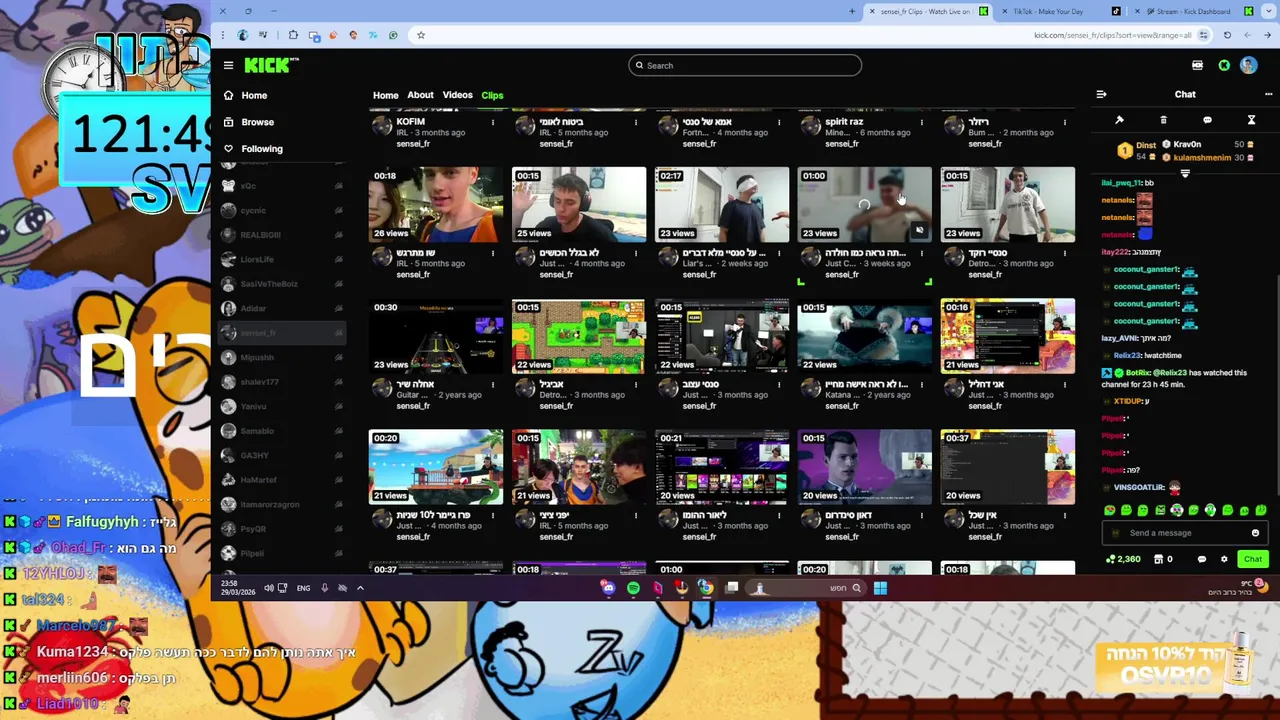1280x720 pixels.
Task: Click the Search field on Kick
Action: tap(745, 65)
